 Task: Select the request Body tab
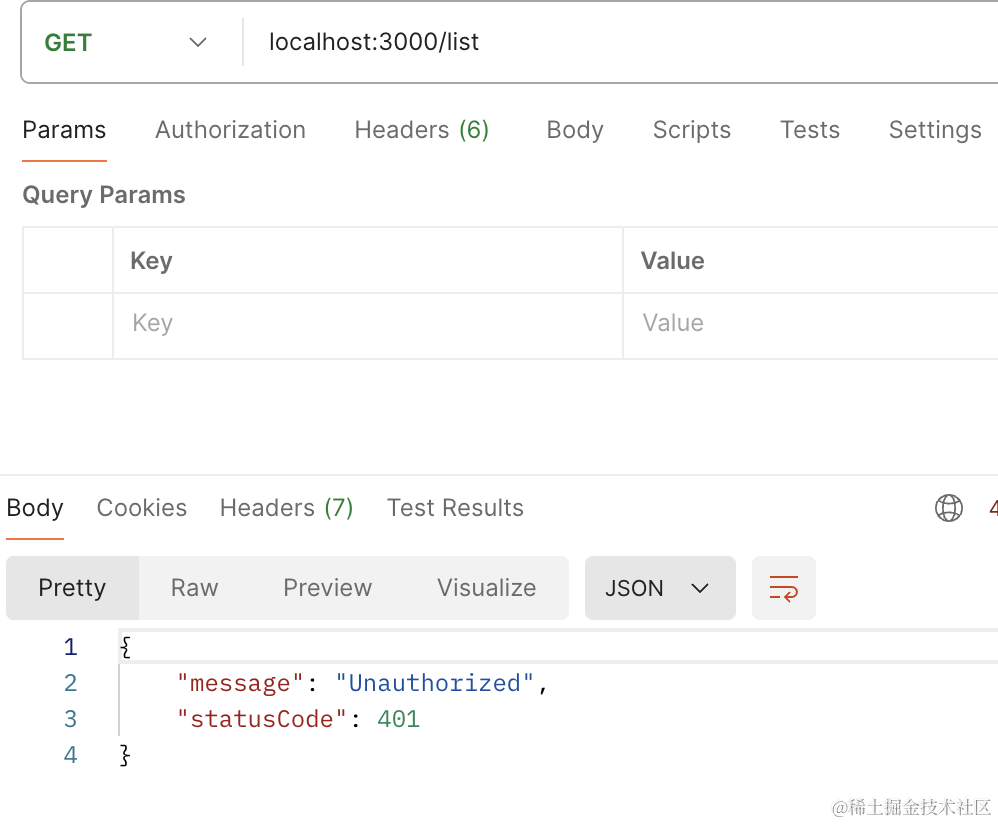pos(575,130)
